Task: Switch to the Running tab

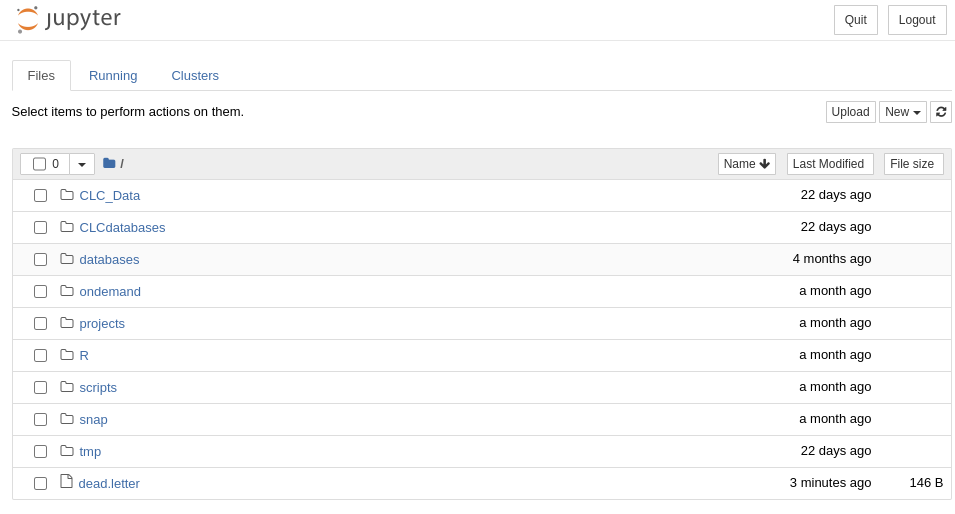Action: click(113, 75)
